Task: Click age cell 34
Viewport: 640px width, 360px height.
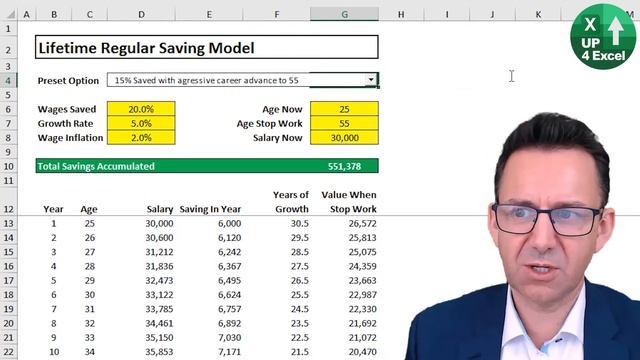Action: click(90, 352)
